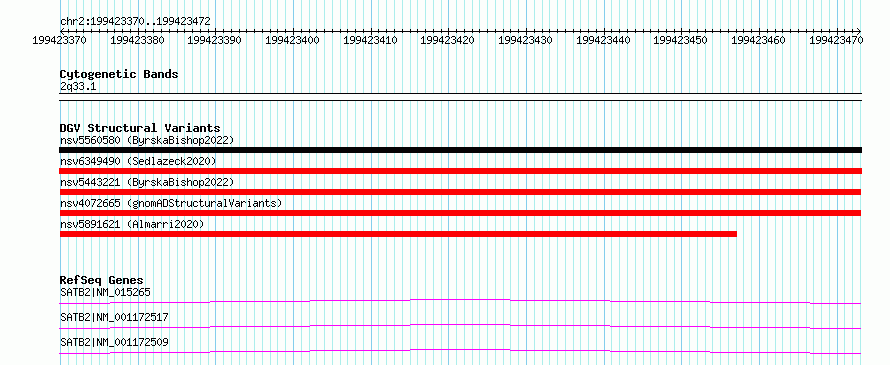Open variant nsv5891621 (Almarri2020) label
The height and width of the screenshot is (365, 890).
click(132, 224)
